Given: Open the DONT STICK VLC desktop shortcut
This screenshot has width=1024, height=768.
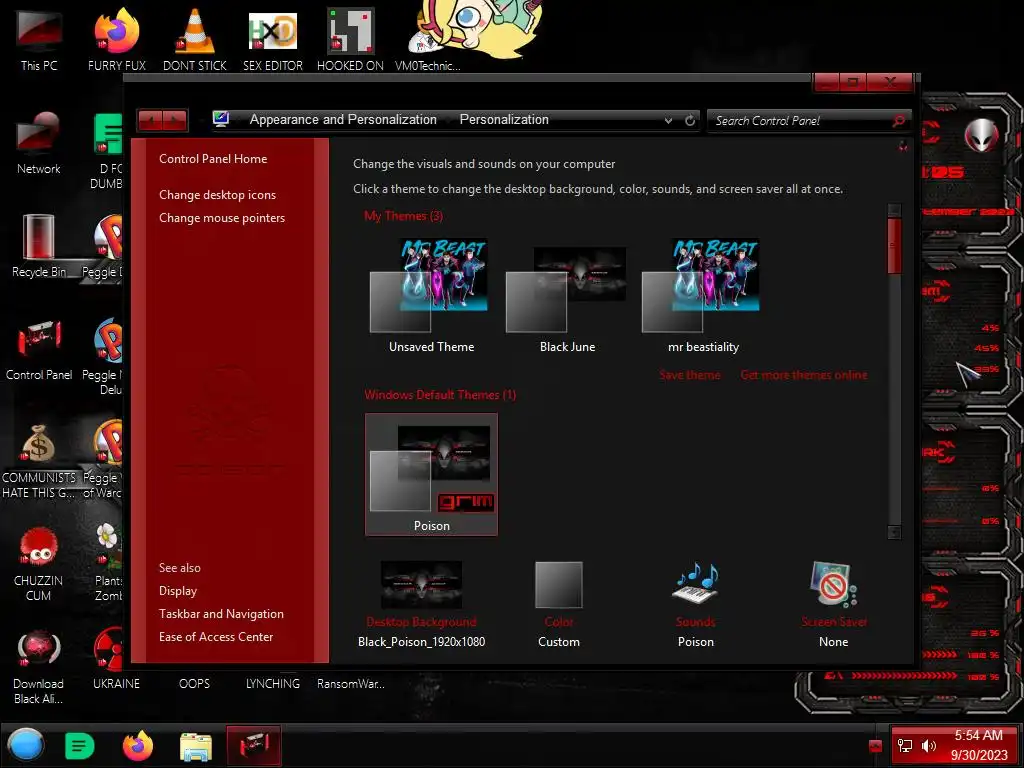Looking at the screenshot, I should pos(195,39).
